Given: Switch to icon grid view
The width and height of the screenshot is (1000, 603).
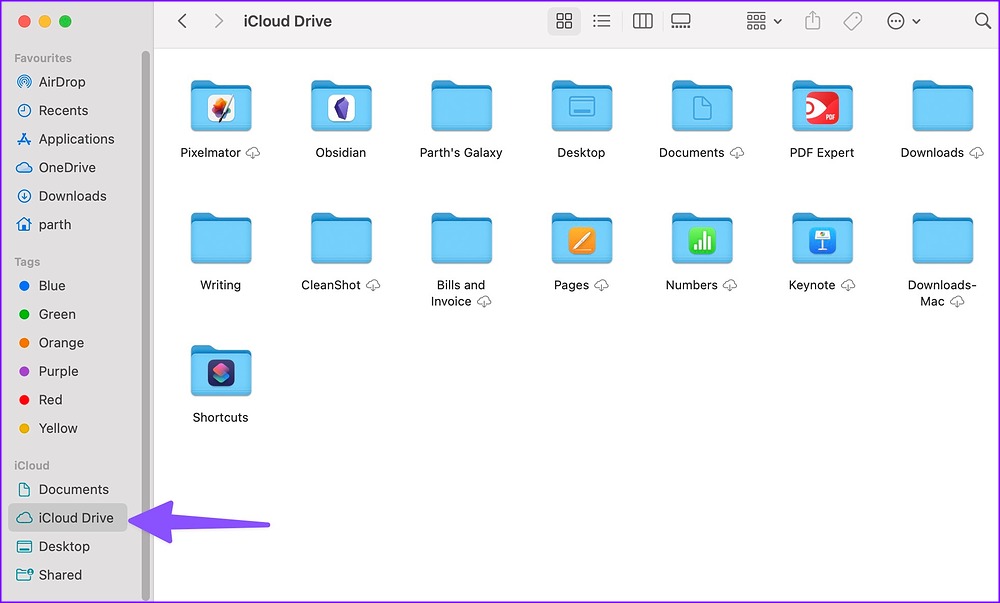Looking at the screenshot, I should point(564,21).
